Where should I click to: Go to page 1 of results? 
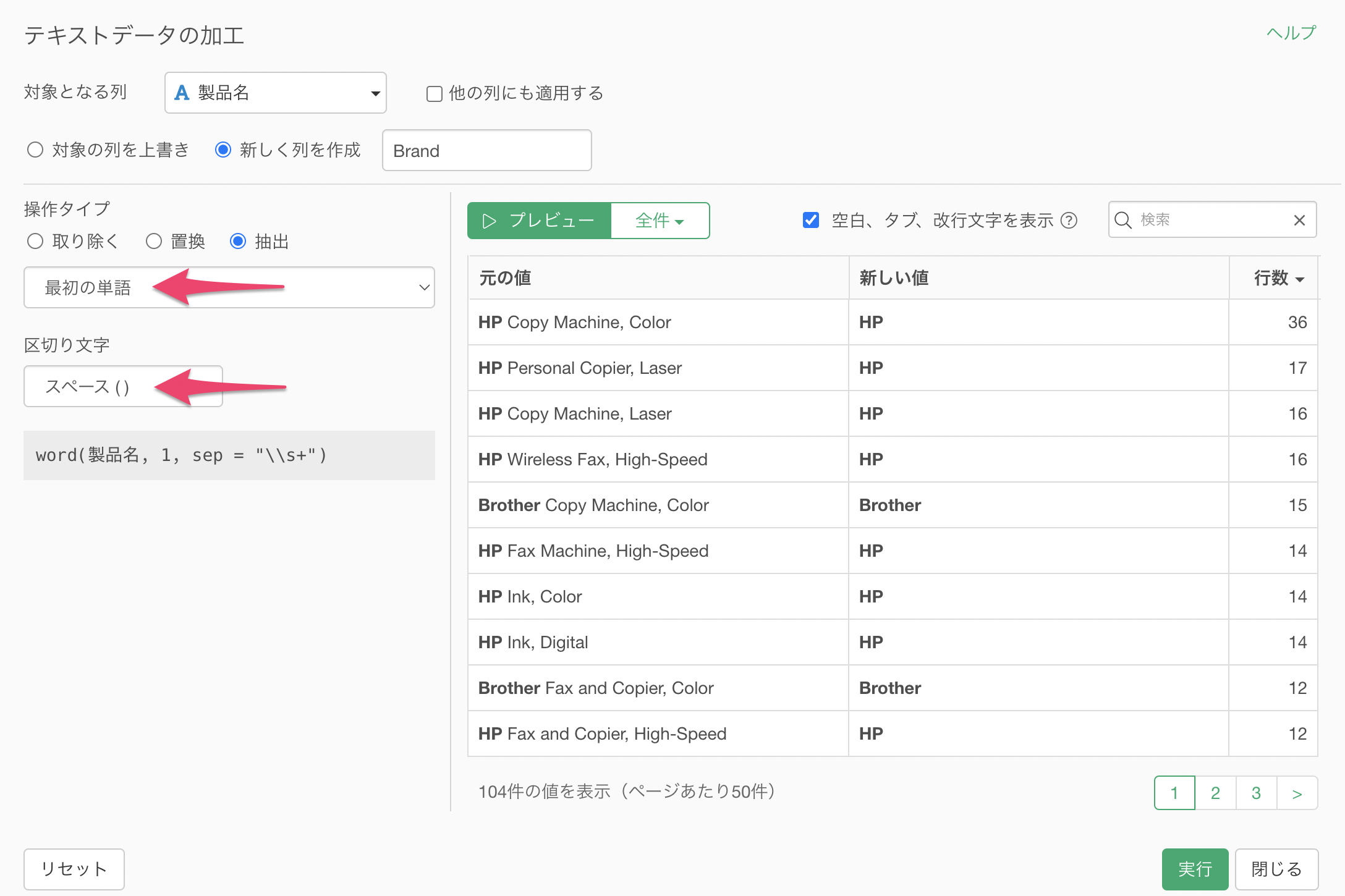tap(1174, 793)
